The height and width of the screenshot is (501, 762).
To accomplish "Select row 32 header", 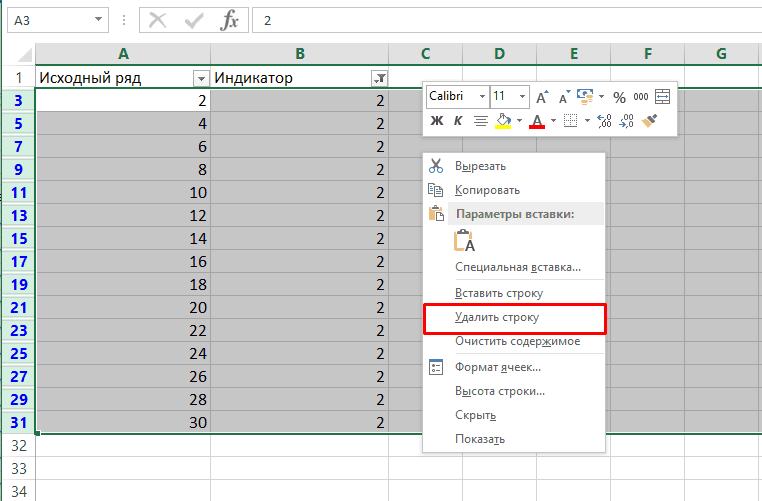I will pyautogui.click(x=18, y=446).
